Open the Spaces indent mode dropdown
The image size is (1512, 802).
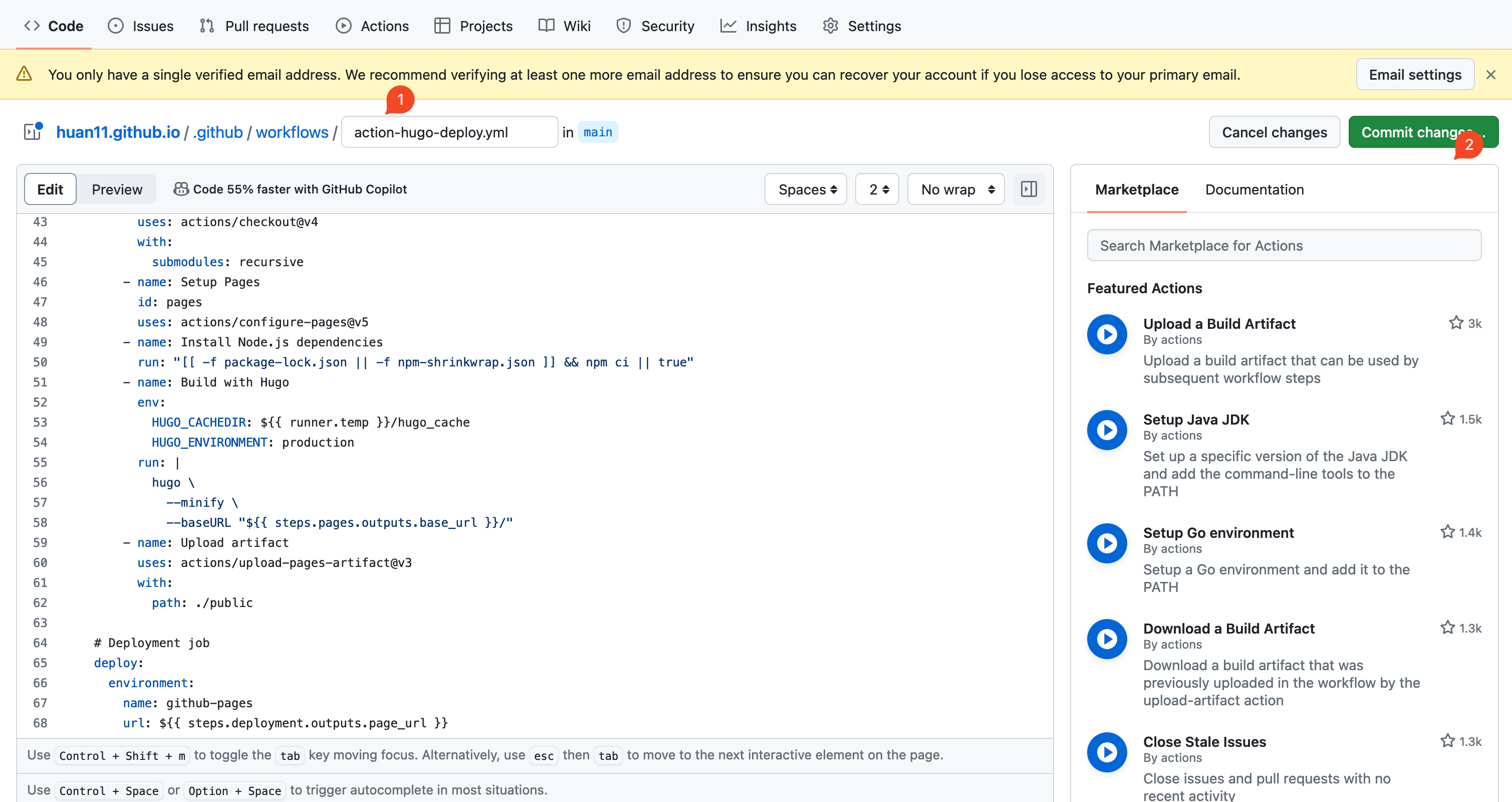click(806, 189)
